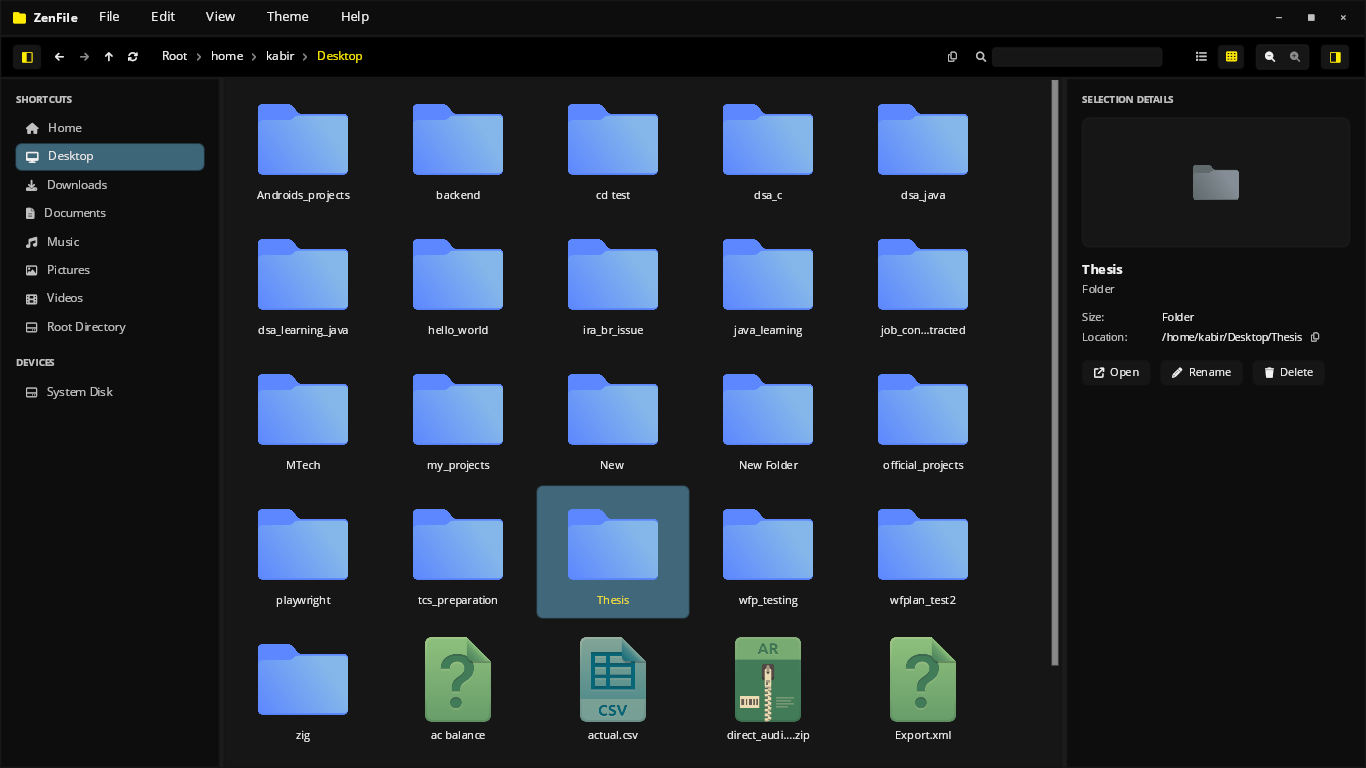Click the search magnifier icon
Viewport: 1366px width, 768px height.
pyautogui.click(x=981, y=57)
